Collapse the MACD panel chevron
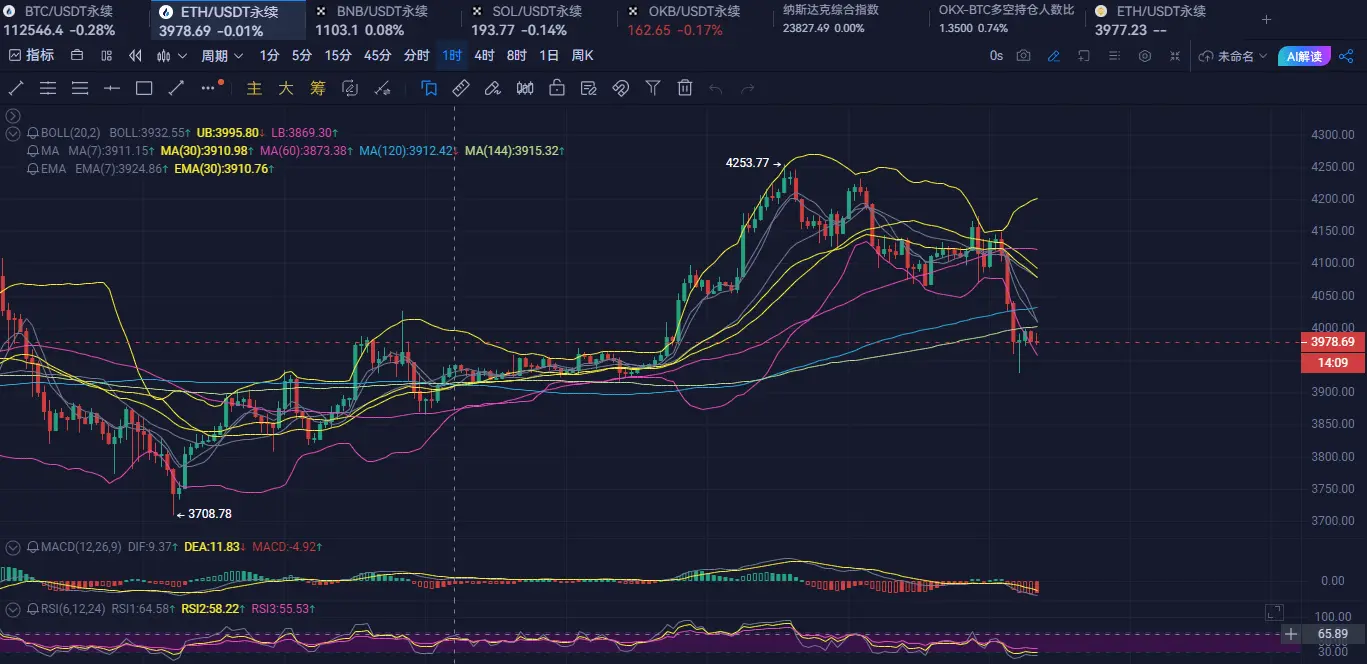The width and height of the screenshot is (1367, 664). click(14, 548)
